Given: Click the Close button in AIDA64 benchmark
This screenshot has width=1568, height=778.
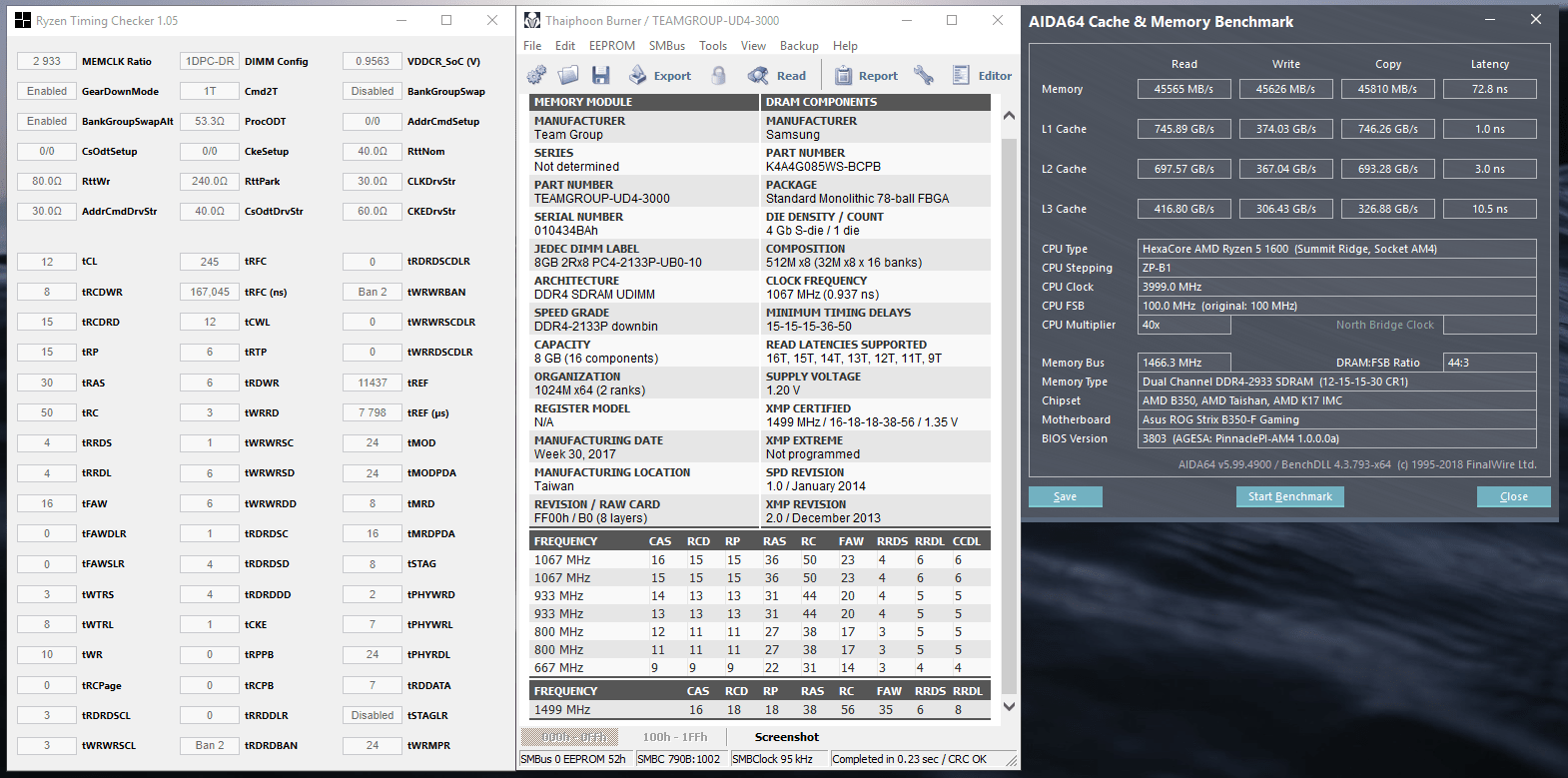Looking at the screenshot, I should (1514, 496).
